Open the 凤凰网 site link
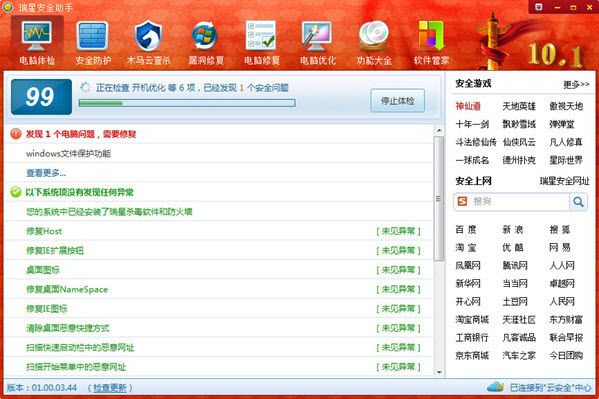Viewport: 599px width, 399px height. click(x=468, y=265)
